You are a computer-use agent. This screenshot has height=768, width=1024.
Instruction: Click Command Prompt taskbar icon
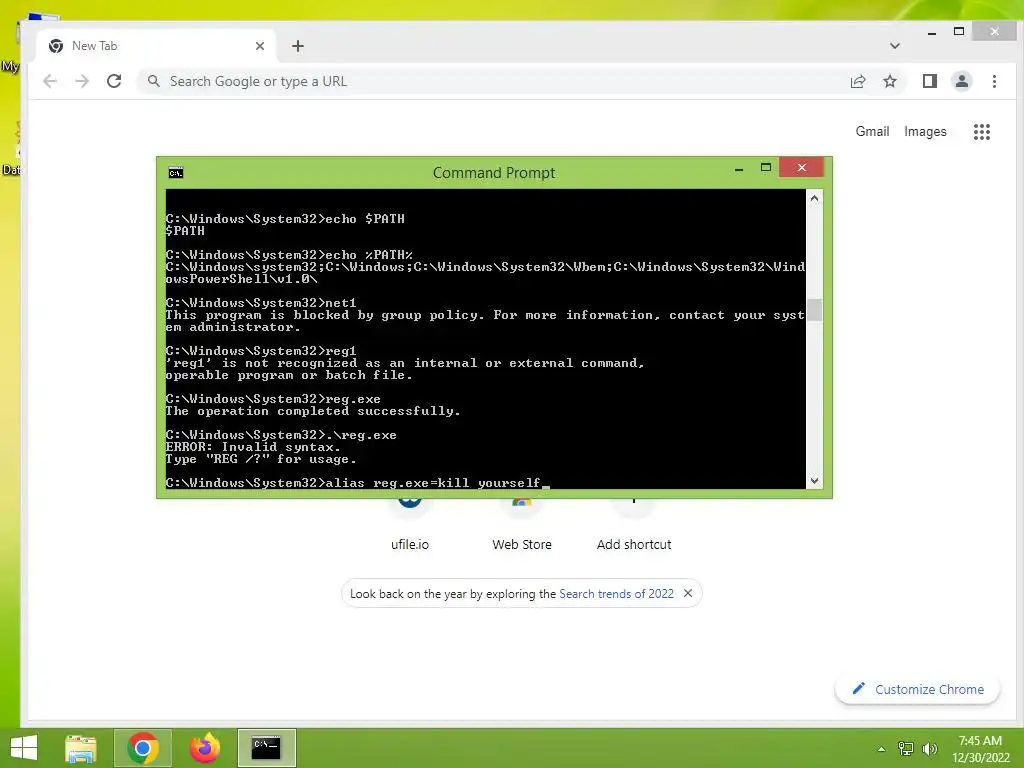pyautogui.click(x=266, y=748)
